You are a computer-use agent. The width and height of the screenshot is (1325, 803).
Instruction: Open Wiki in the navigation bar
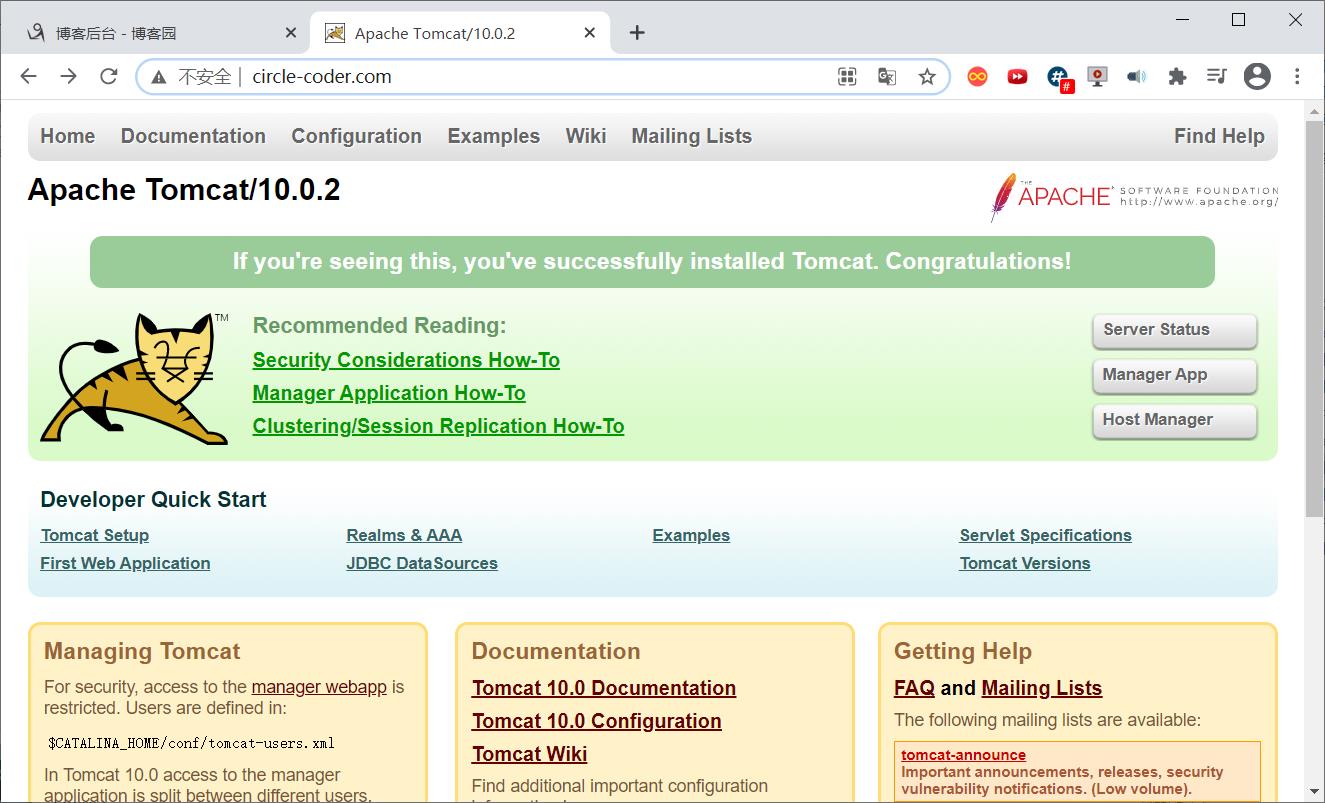coord(586,136)
